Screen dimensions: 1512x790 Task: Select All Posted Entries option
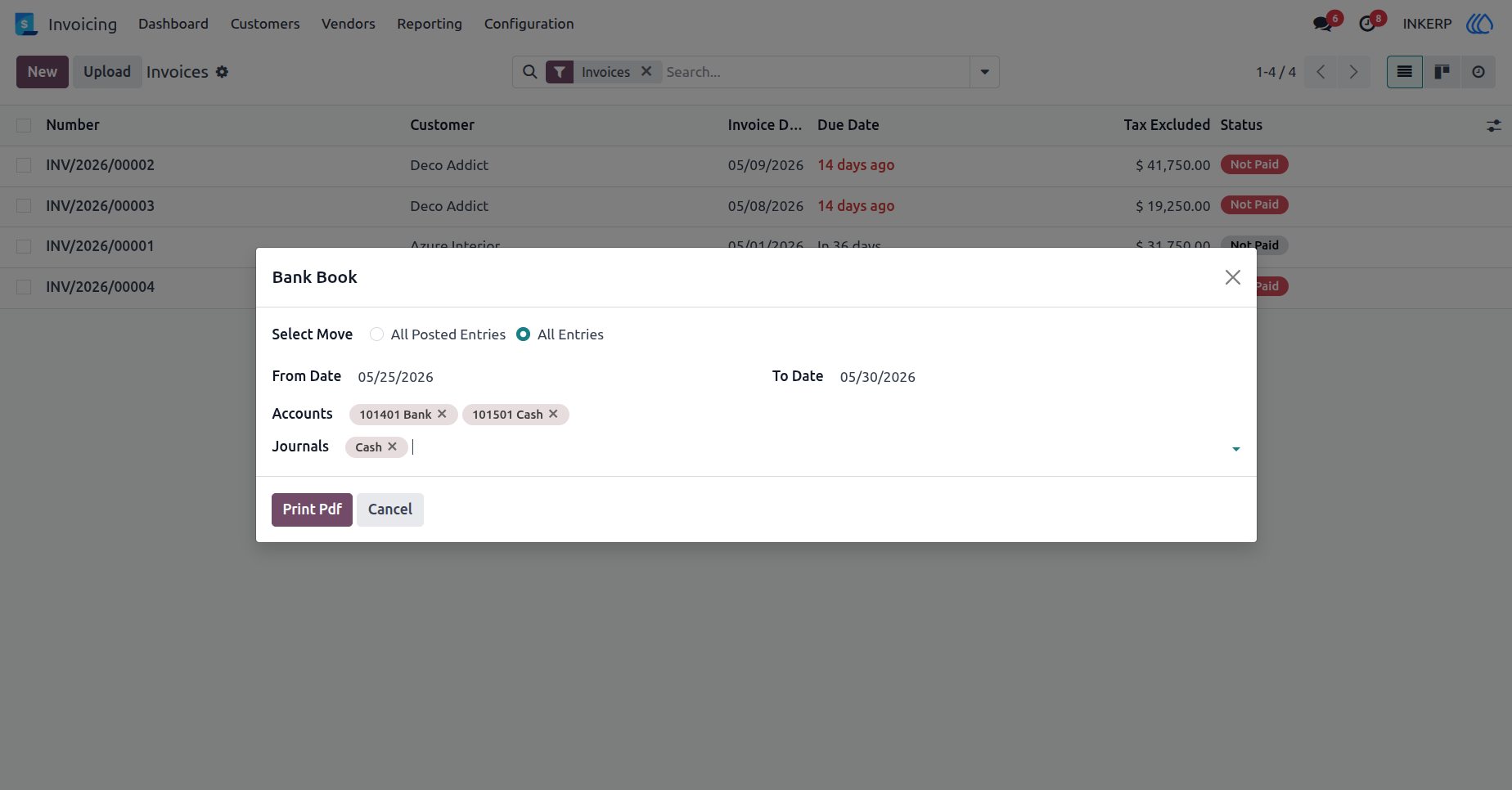[x=376, y=334]
